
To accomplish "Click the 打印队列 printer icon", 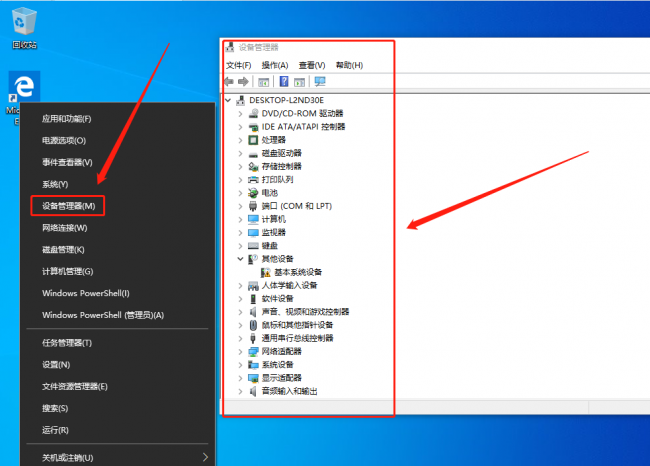I will click(x=253, y=180).
